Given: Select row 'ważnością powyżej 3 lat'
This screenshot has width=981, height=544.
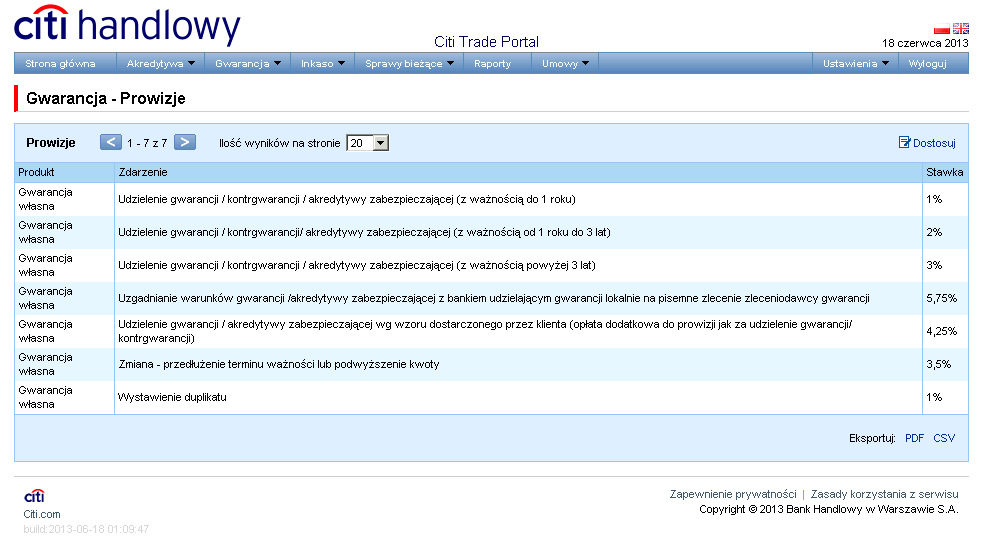Looking at the screenshot, I should coord(491,266).
